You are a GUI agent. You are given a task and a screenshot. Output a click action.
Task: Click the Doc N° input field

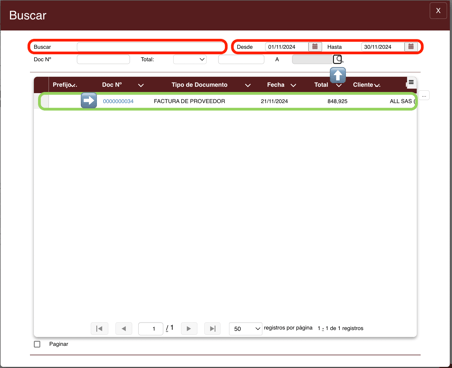pos(103,59)
